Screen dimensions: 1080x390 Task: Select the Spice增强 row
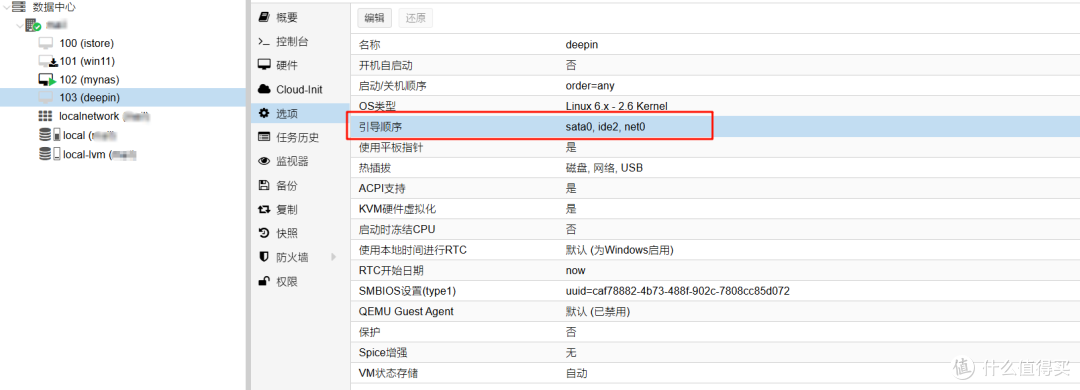point(715,353)
